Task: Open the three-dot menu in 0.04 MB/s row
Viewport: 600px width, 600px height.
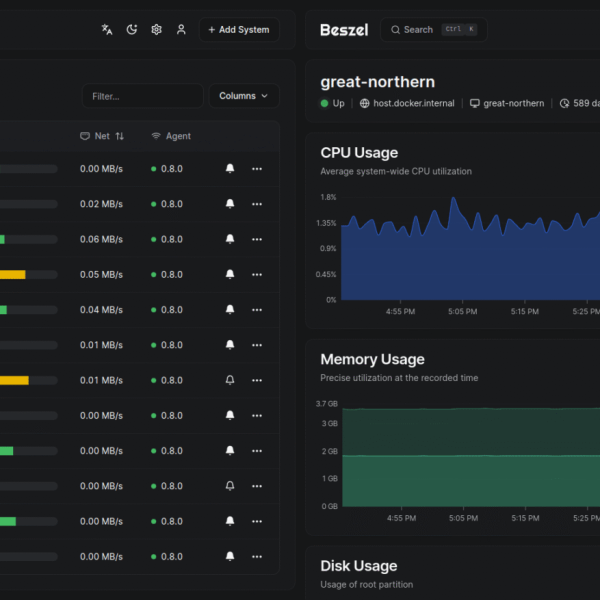Action: click(x=257, y=310)
